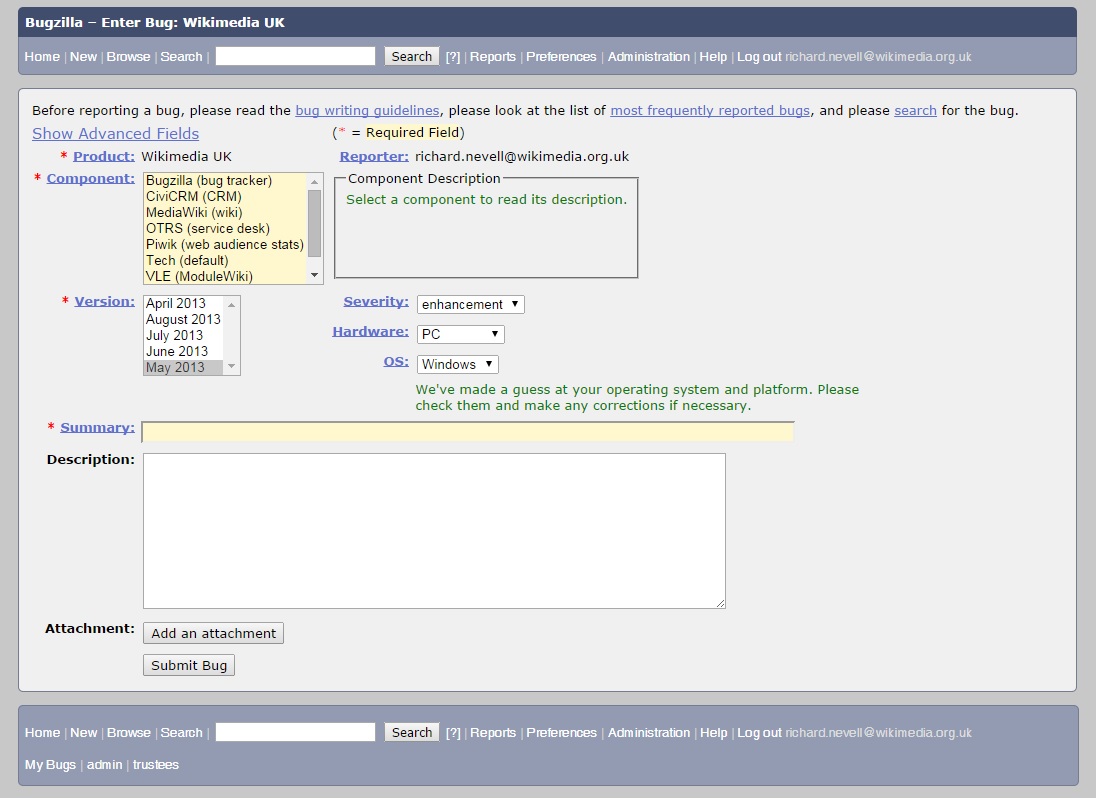Select May 2013 version

point(183,368)
